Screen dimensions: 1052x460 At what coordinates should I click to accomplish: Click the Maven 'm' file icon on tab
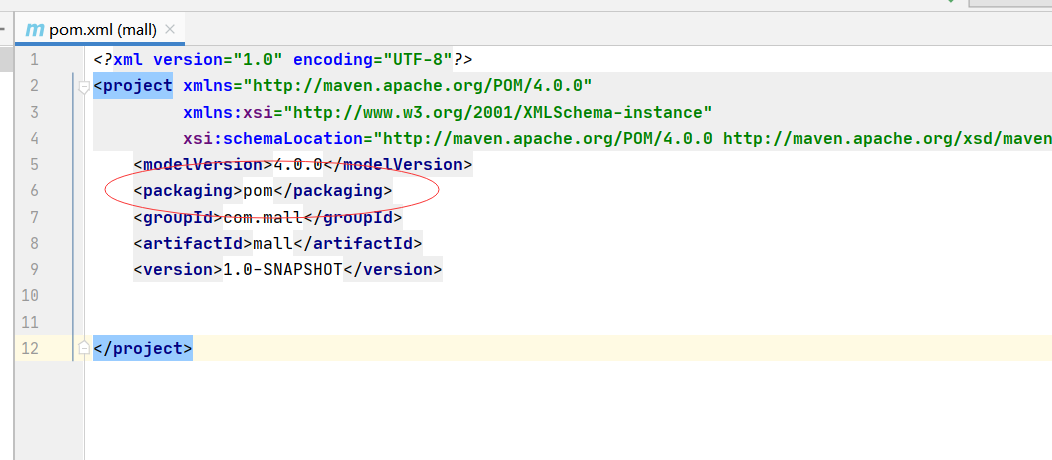[x=34, y=30]
